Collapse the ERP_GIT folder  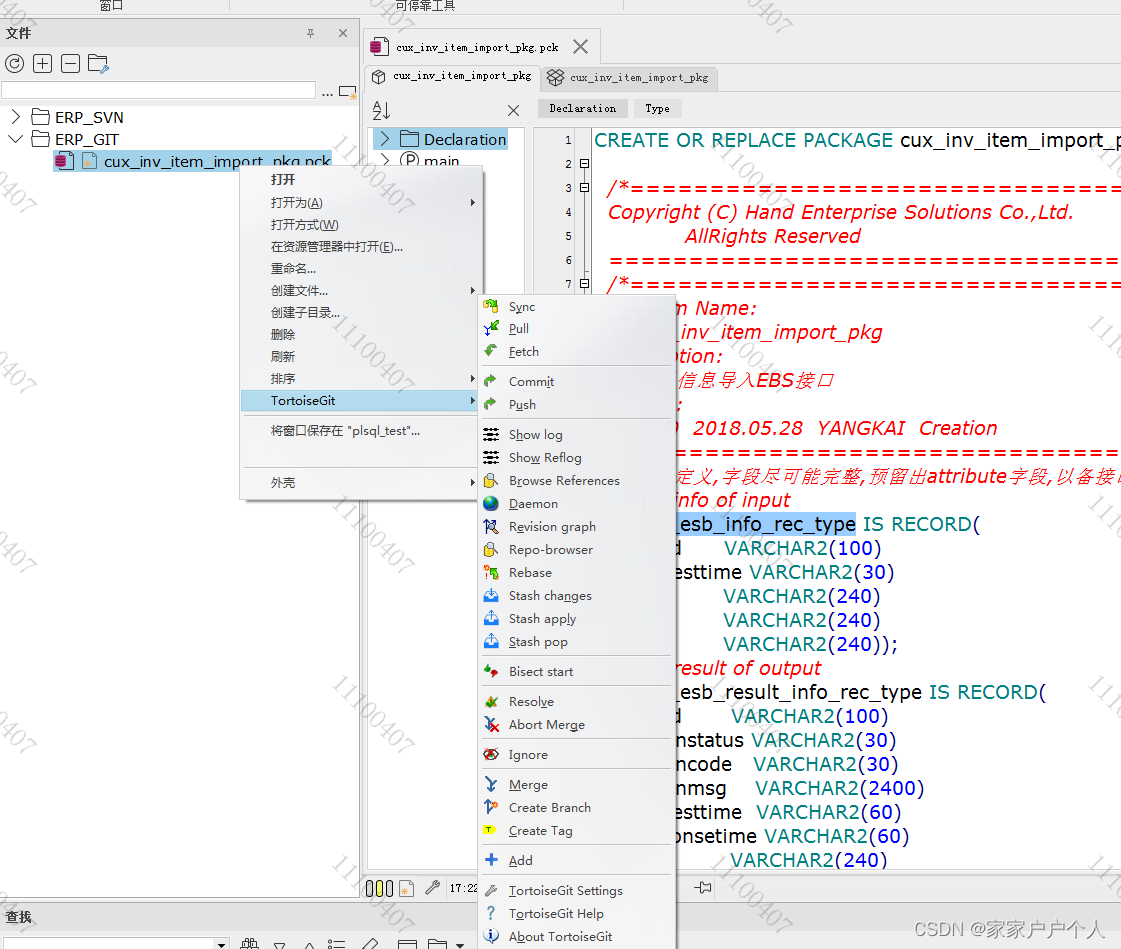(14, 140)
